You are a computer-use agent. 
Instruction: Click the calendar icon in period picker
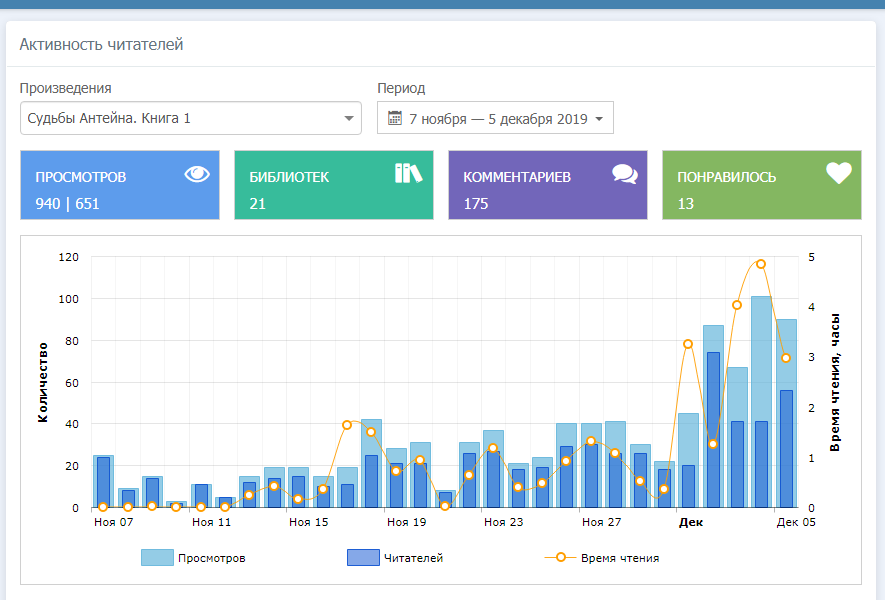[394, 118]
